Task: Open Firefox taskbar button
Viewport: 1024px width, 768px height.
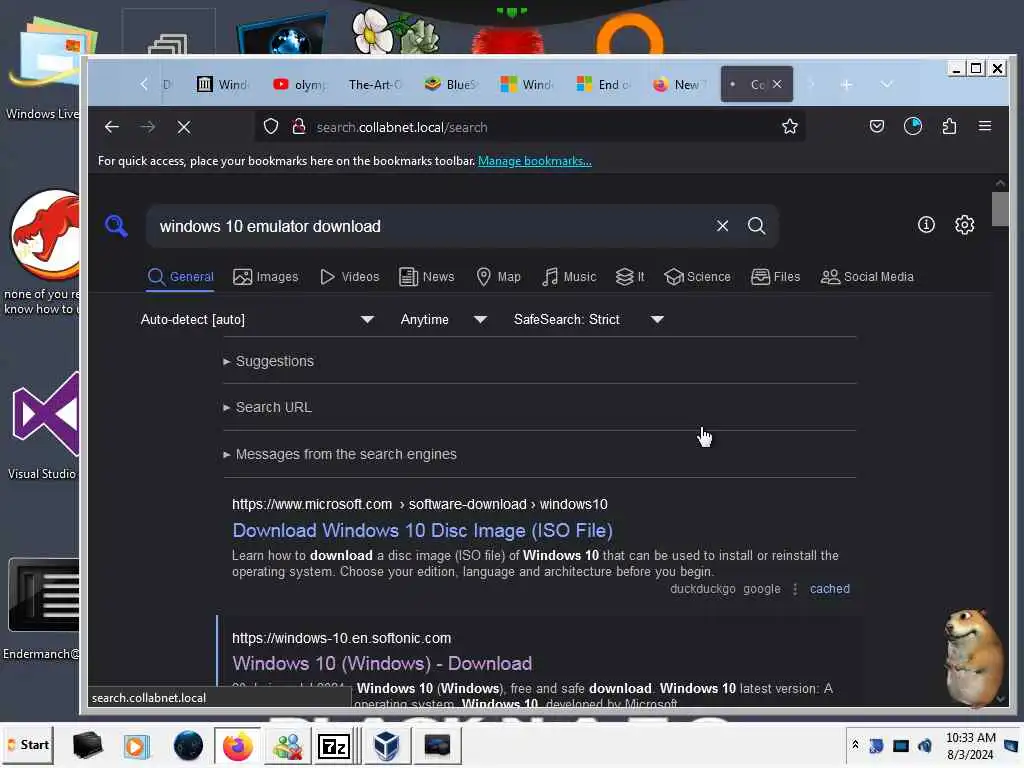Action: 237,746
